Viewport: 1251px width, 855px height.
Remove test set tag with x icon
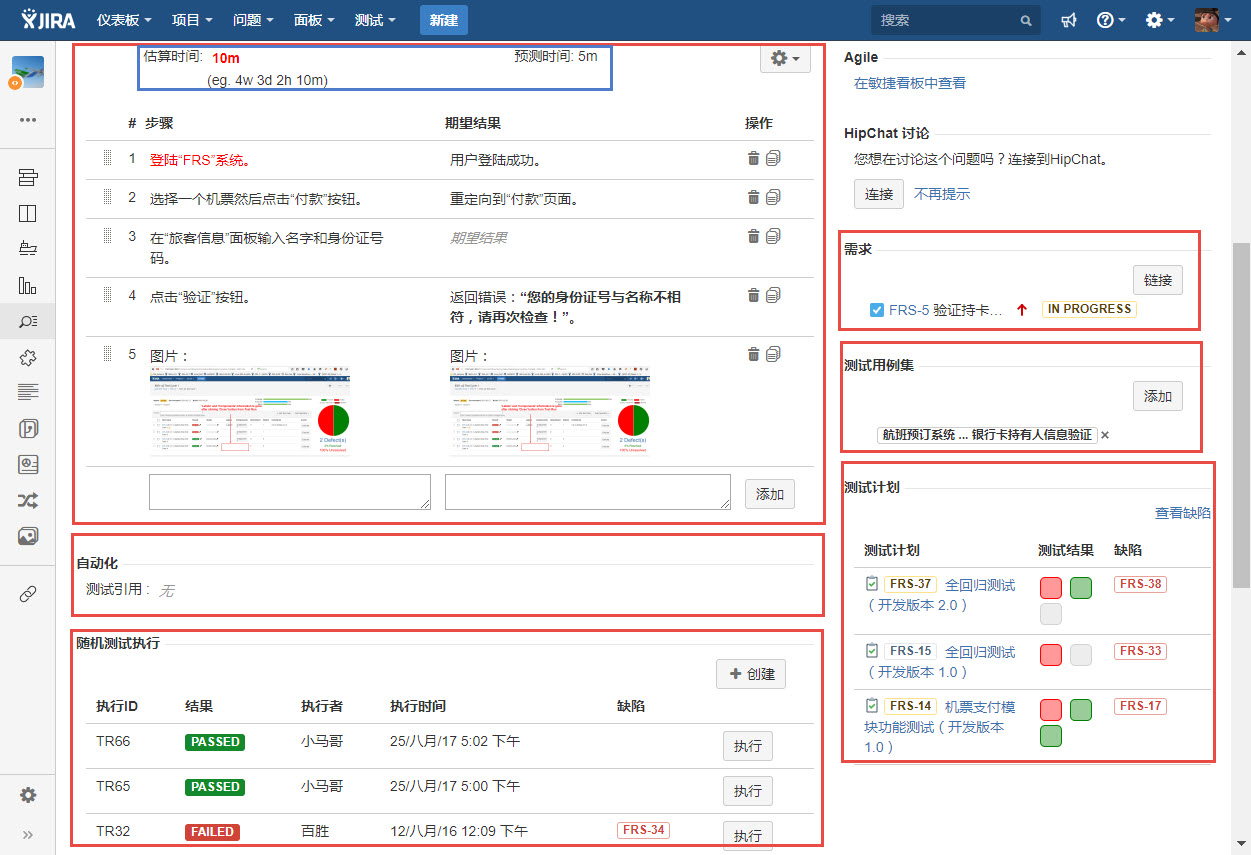pyautogui.click(x=1105, y=435)
